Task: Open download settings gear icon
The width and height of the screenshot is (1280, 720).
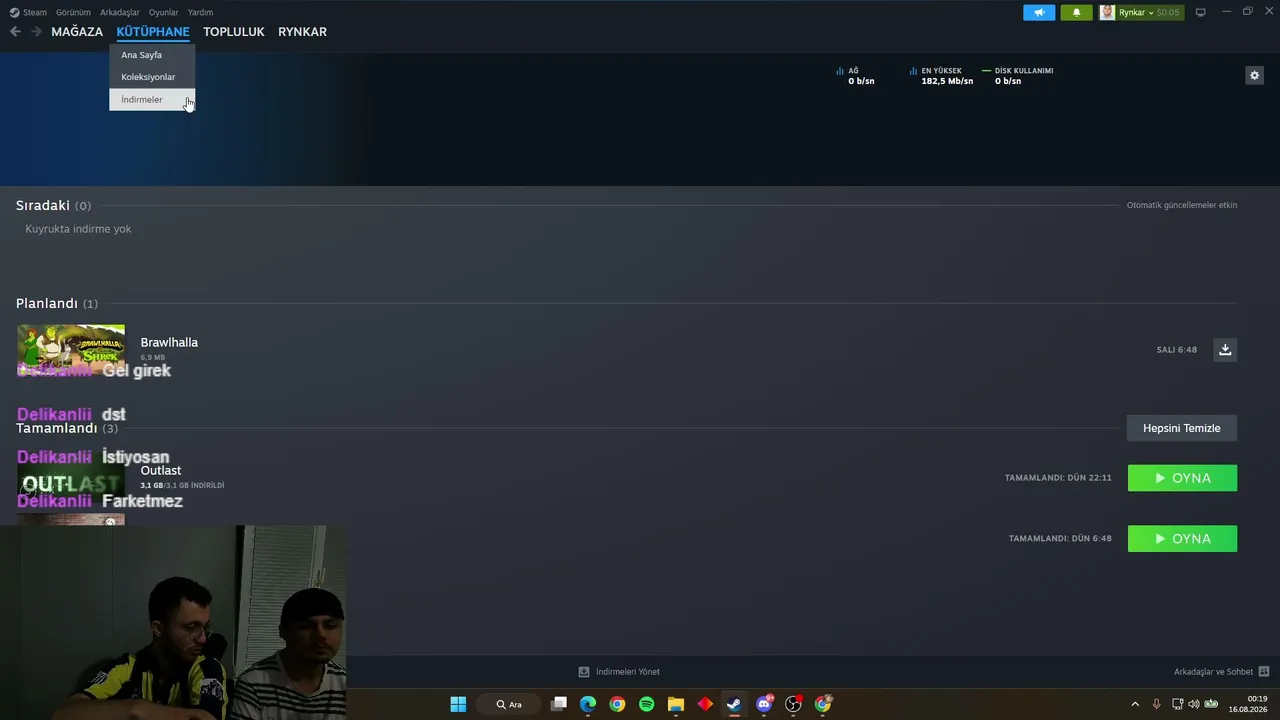Action: 1254,75
